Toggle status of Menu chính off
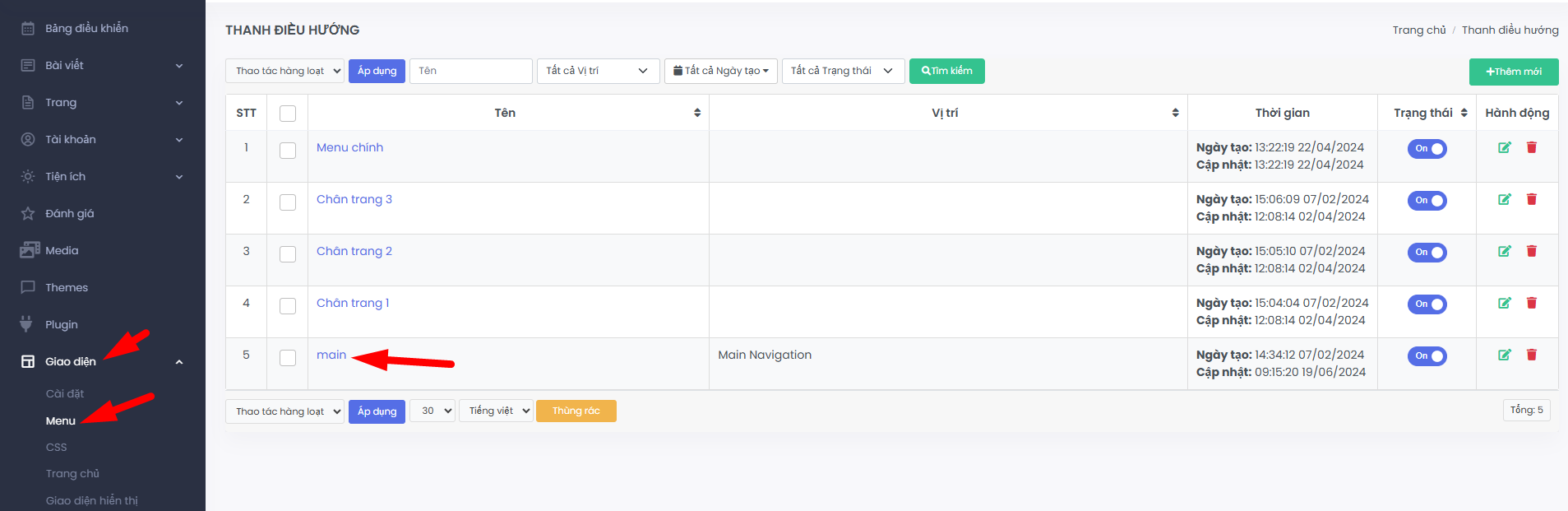 1427,149
